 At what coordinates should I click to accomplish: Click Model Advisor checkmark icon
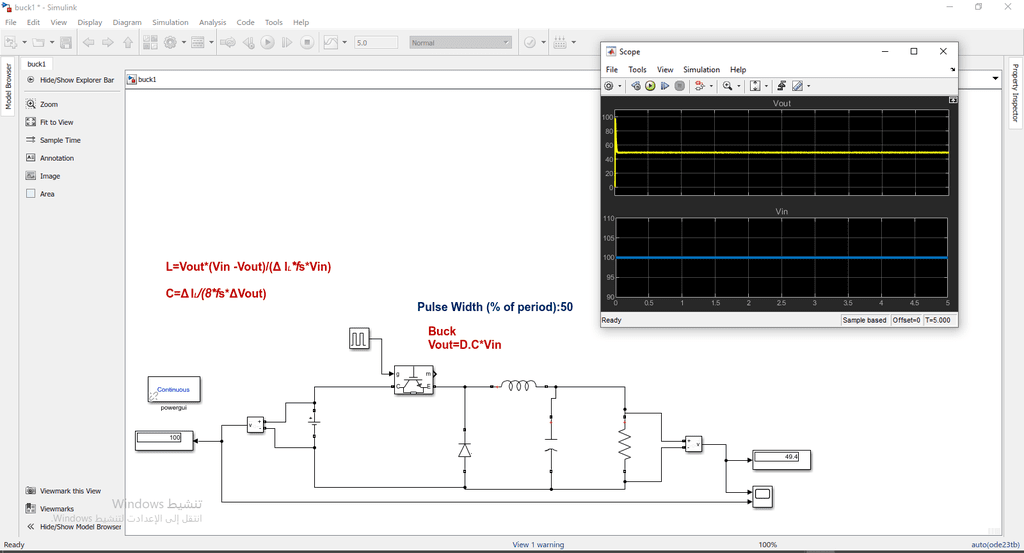pos(530,42)
